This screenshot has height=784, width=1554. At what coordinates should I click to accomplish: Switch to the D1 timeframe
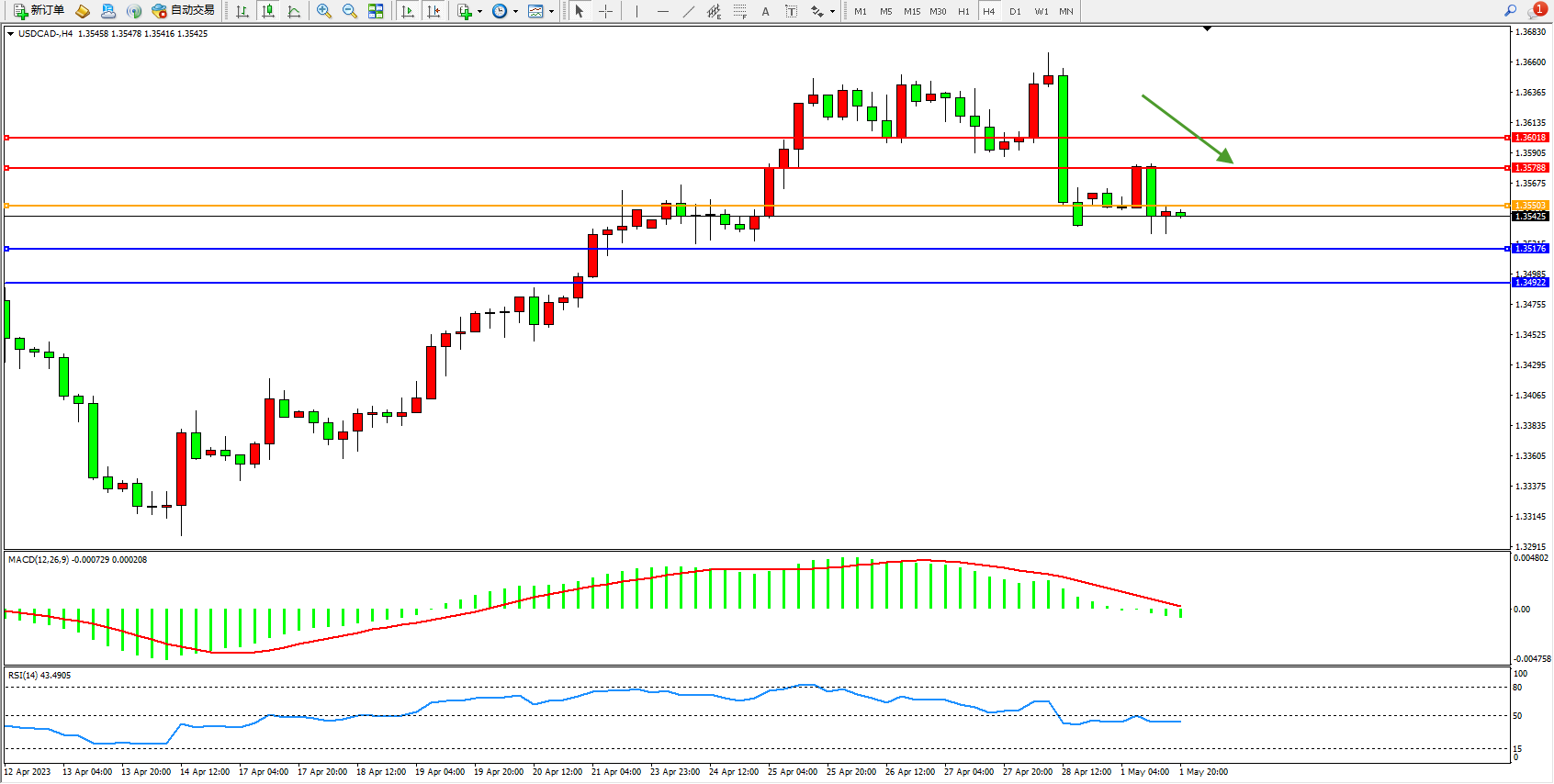click(x=1015, y=11)
